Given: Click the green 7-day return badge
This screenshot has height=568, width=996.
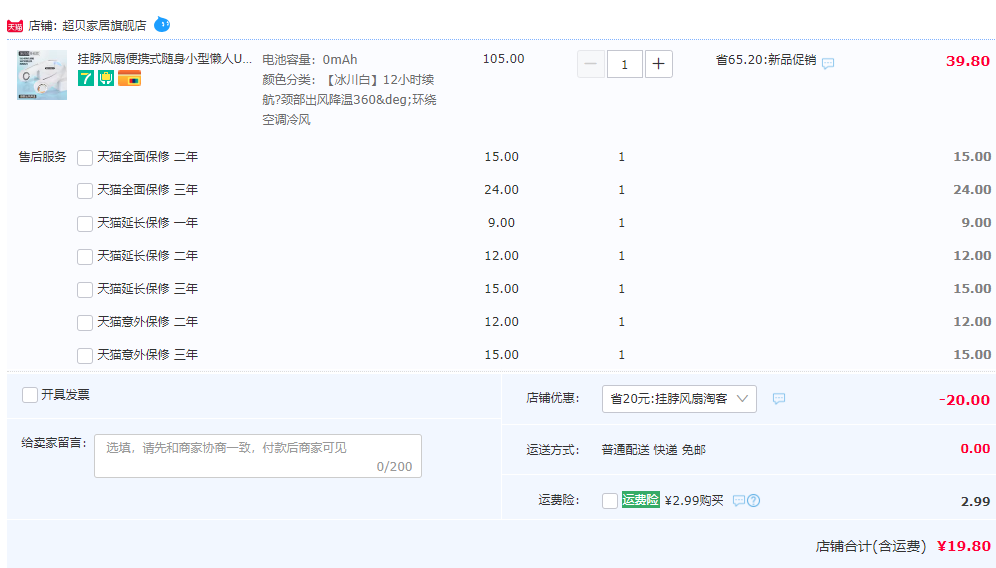Looking at the screenshot, I should (86, 78).
